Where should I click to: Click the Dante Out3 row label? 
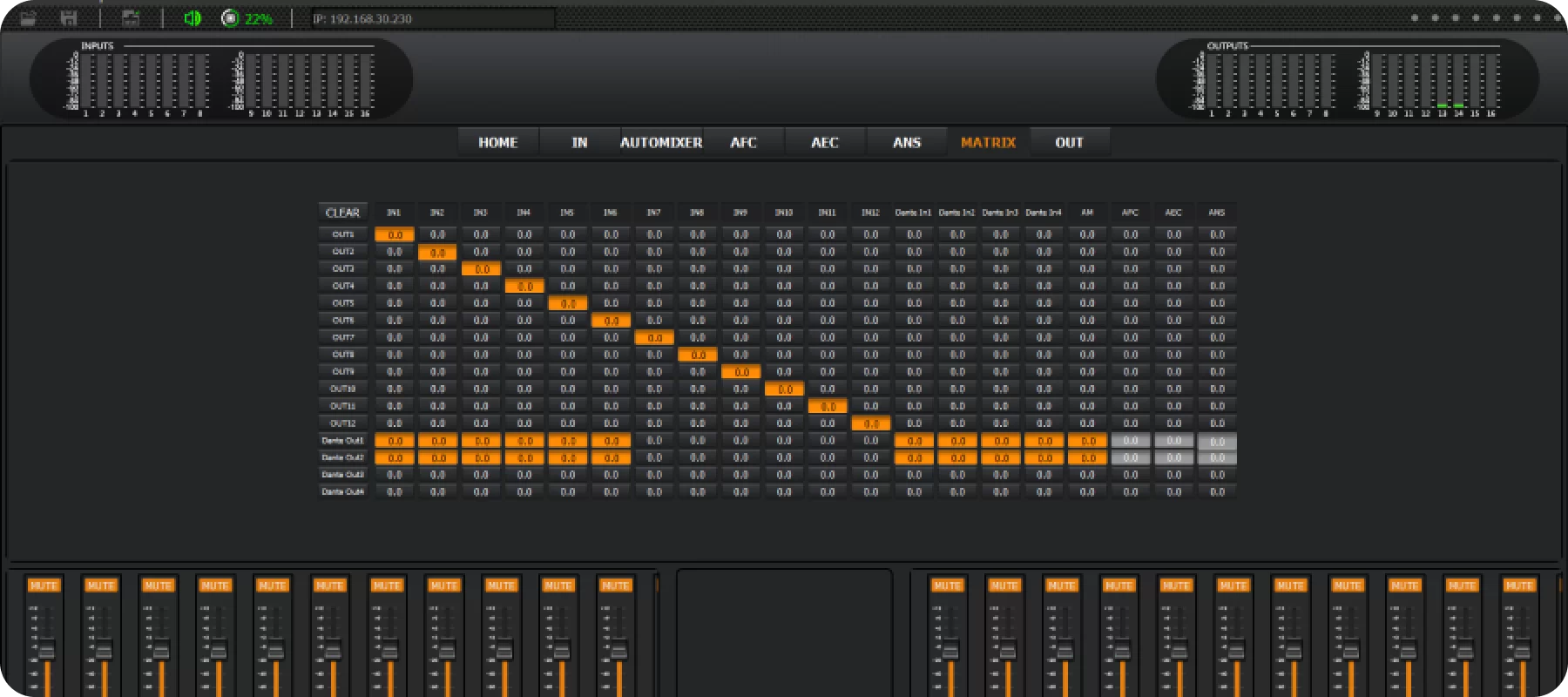tap(342, 475)
